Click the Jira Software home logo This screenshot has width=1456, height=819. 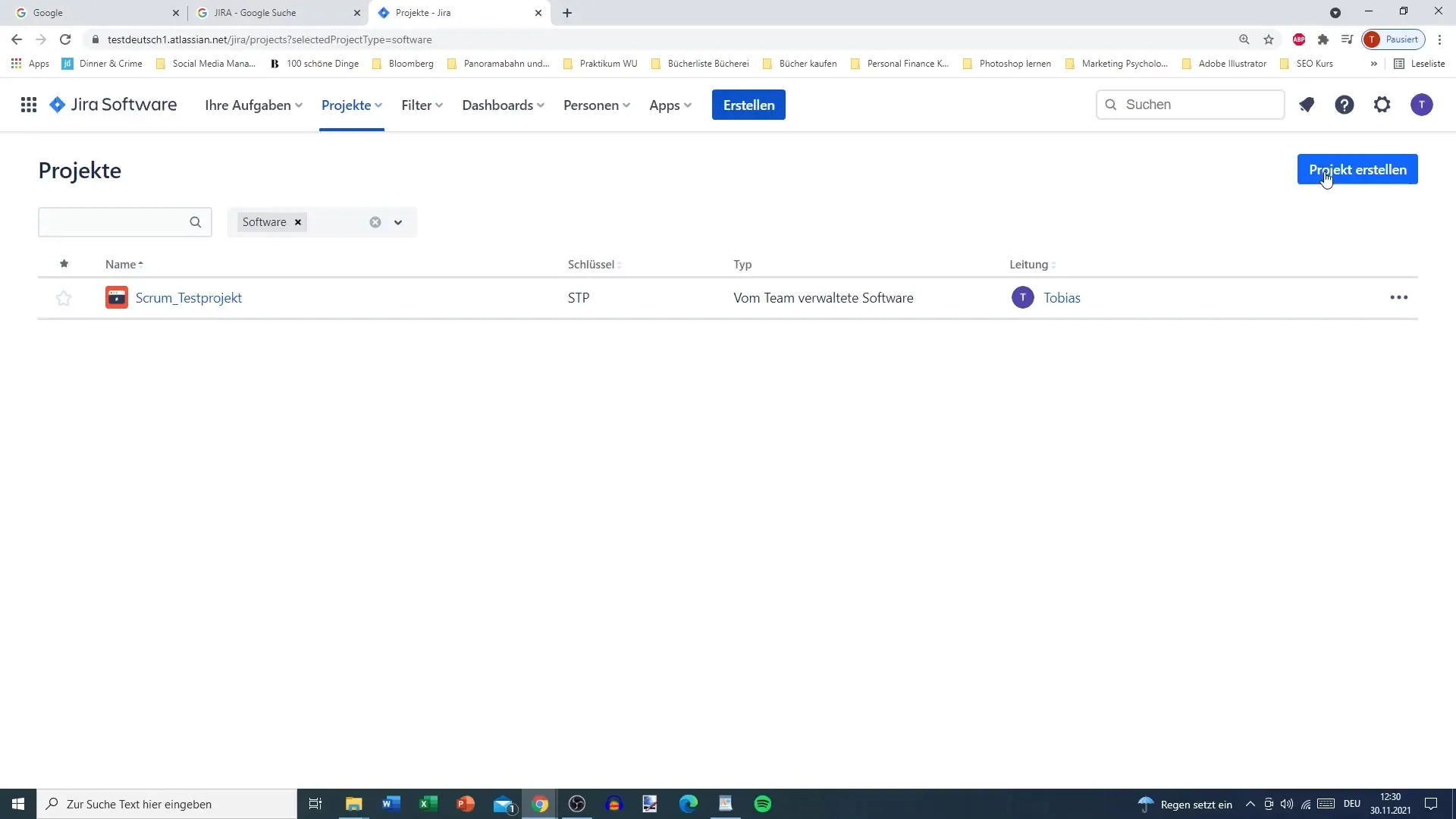(x=112, y=105)
